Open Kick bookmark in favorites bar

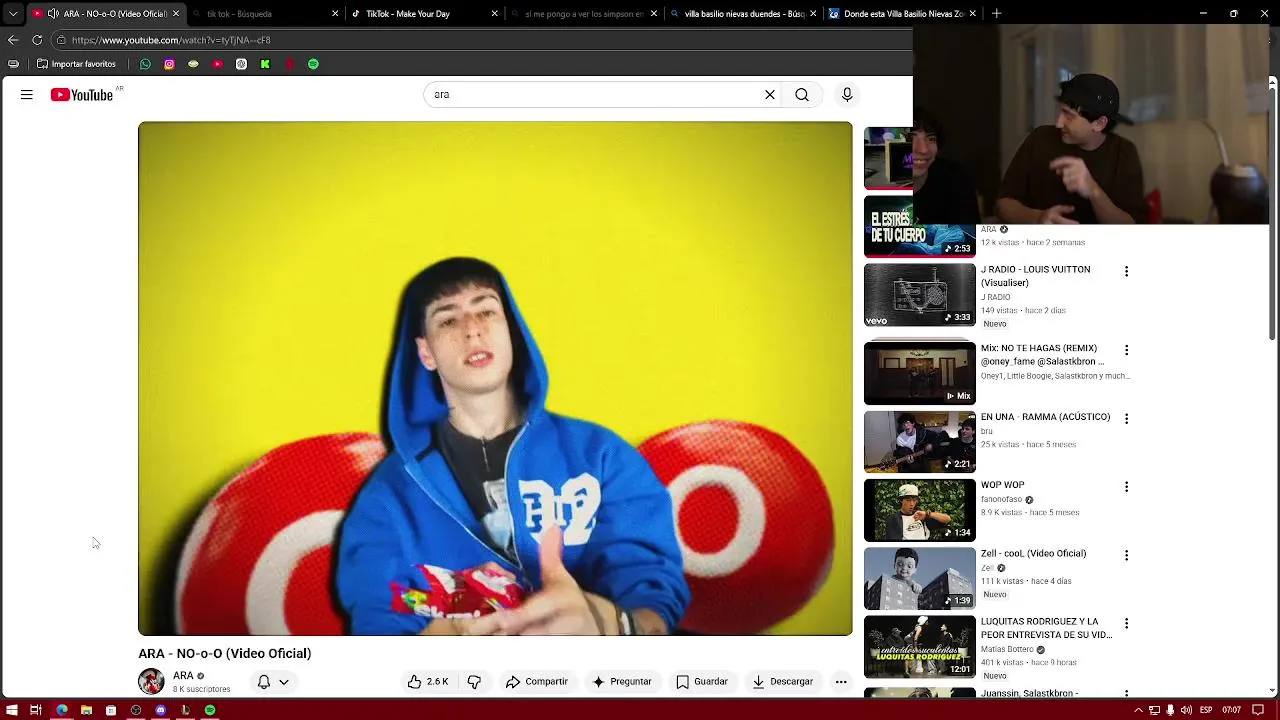coord(265,64)
